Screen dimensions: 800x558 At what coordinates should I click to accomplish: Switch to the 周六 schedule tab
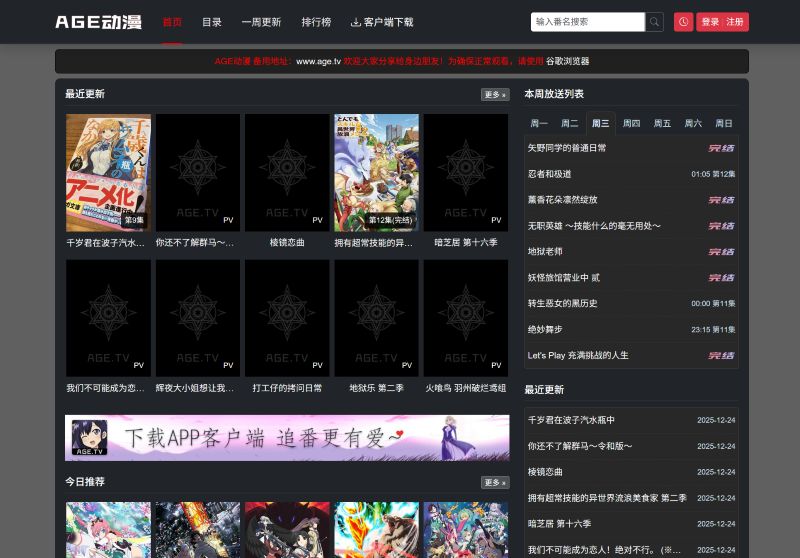(x=693, y=123)
